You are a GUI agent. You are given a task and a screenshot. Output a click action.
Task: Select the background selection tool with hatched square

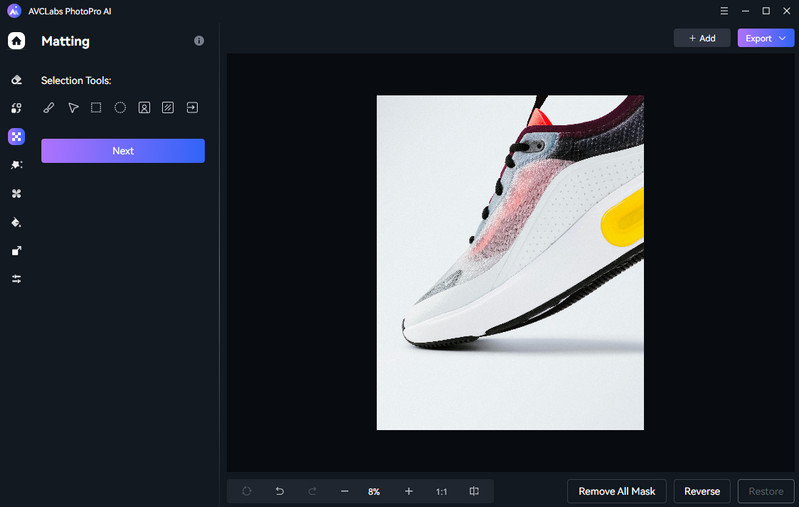point(168,108)
